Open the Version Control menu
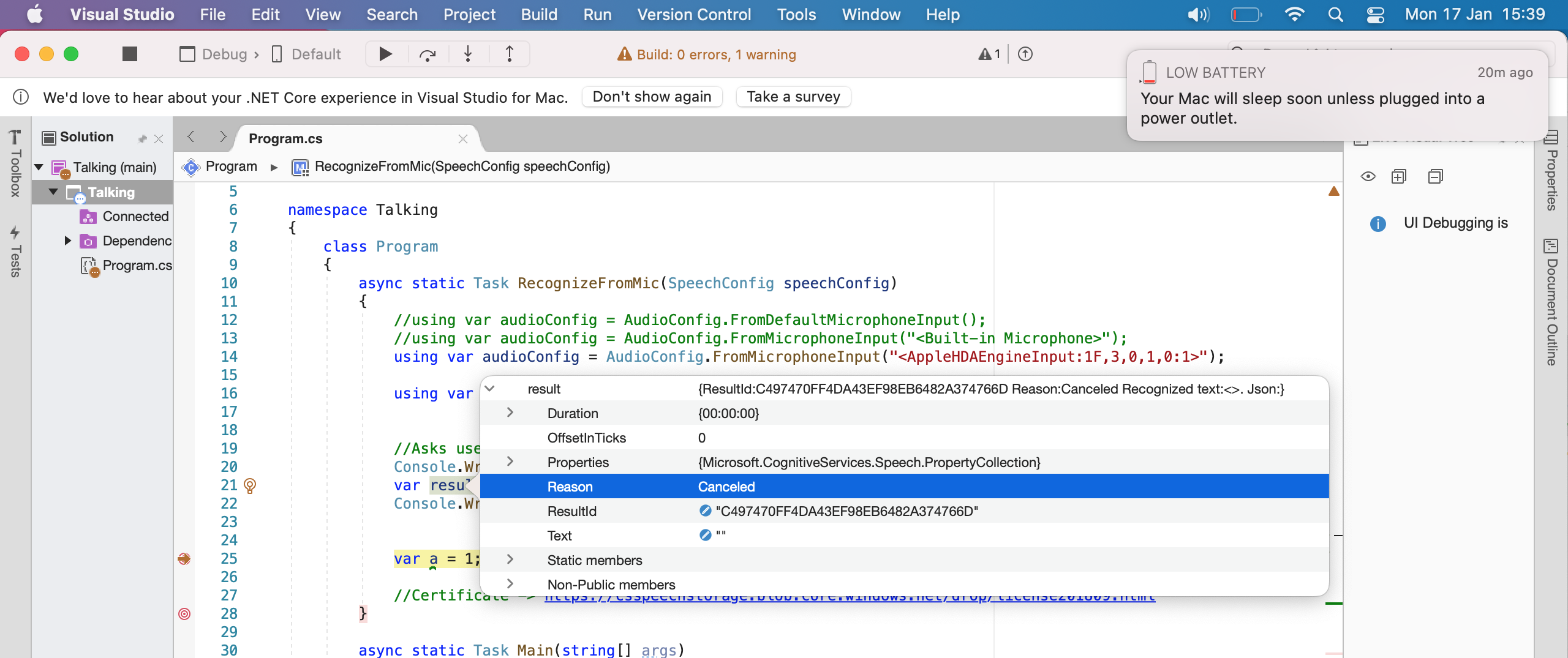Image resolution: width=1568 pixels, height=658 pixels. pyautogui.click(x=693, y=14)
